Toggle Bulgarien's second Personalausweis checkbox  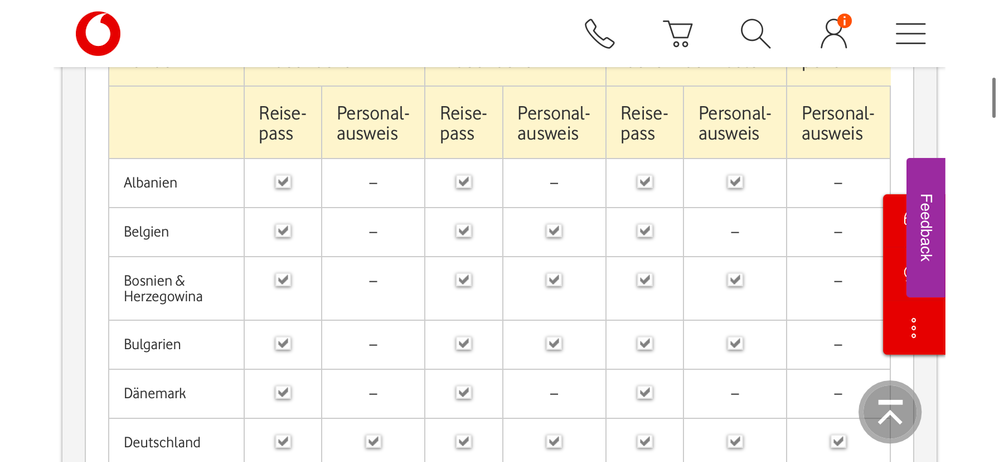(554, 343)
